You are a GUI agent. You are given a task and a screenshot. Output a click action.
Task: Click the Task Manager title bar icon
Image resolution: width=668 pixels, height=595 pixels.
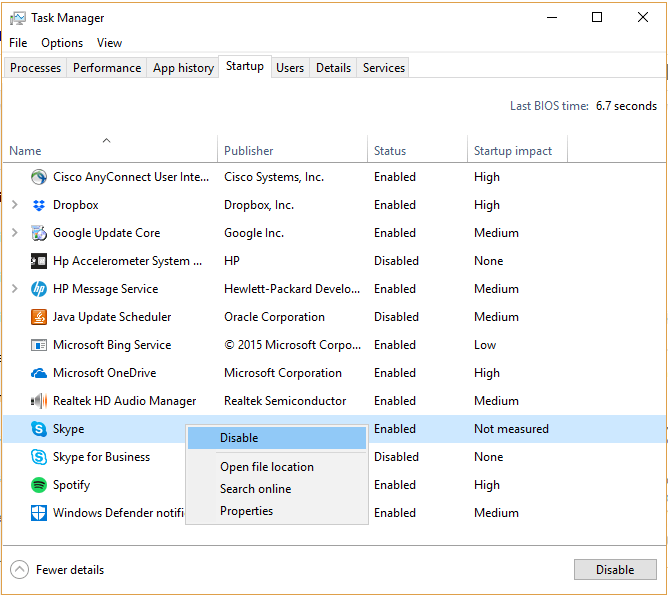point(17,18)
